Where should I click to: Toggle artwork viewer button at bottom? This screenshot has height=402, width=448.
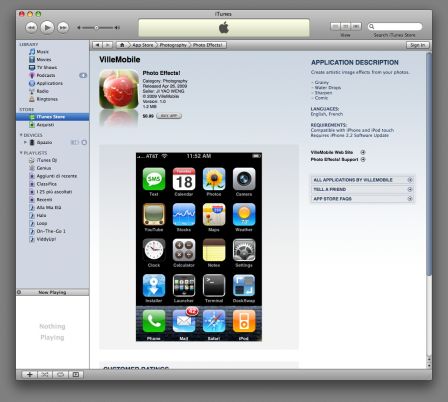76,375
